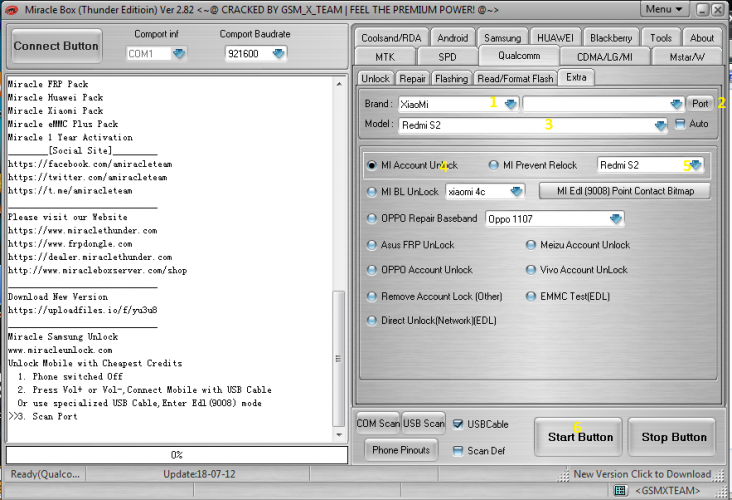Open Phone Pinouts
The height and width of the screenshot is (500, 732).
(x=401, y=450)
